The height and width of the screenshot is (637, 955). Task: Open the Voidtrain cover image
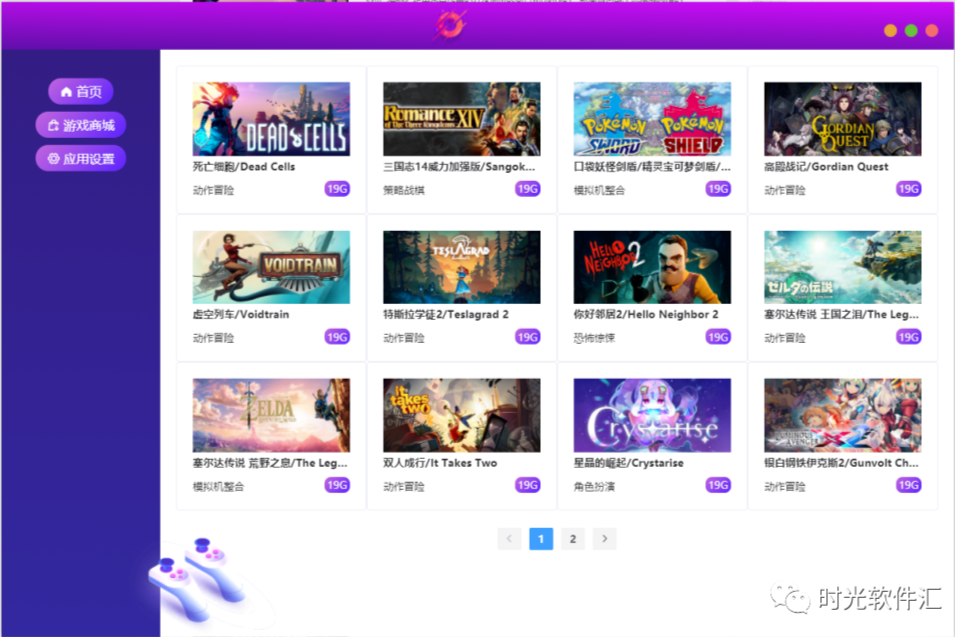[271, 267]
